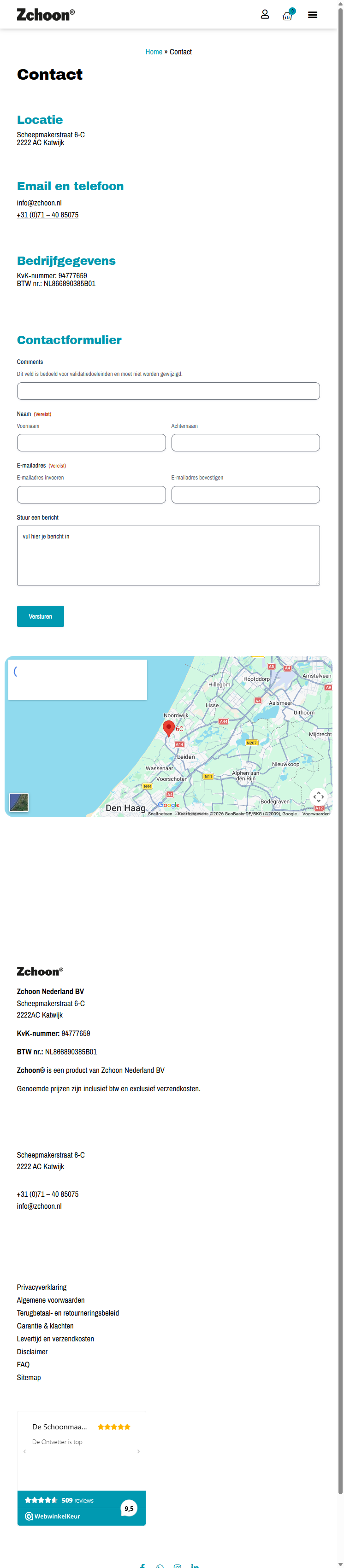The image size is (344, 1568).
Task: Click the +31 (0)71 phone number link
Action: click(47, 215)
